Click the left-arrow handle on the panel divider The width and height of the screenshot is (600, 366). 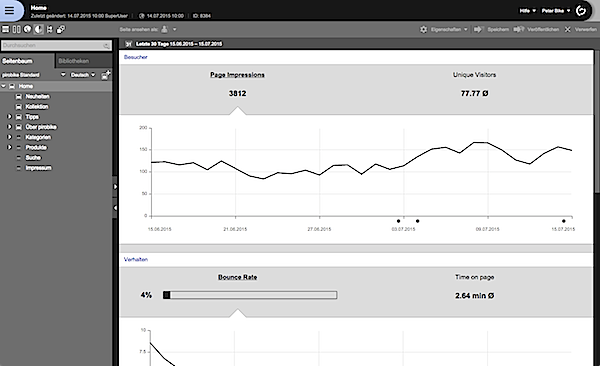pos(115,208)
